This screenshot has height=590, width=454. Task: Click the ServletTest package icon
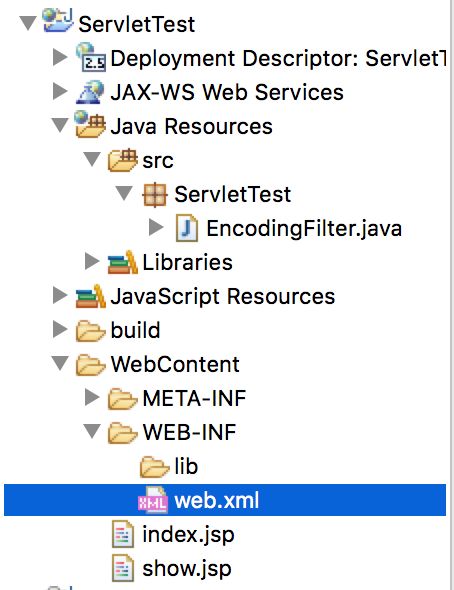(x=155, y=195)
